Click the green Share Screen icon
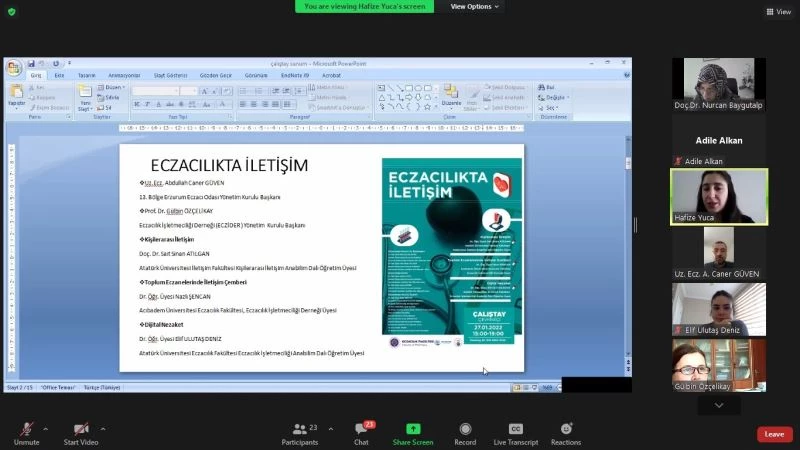The width and height of the screenshot is (800, 450). 413,429
